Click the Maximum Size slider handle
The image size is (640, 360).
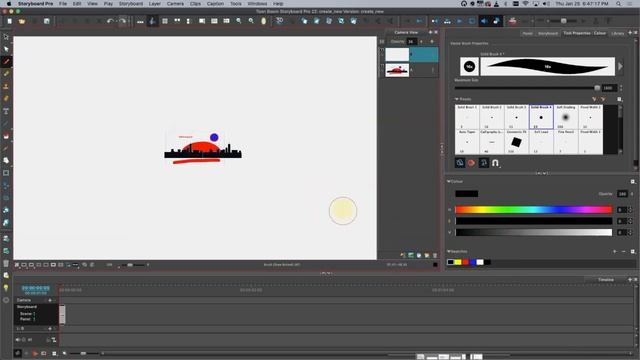(597, 88)
